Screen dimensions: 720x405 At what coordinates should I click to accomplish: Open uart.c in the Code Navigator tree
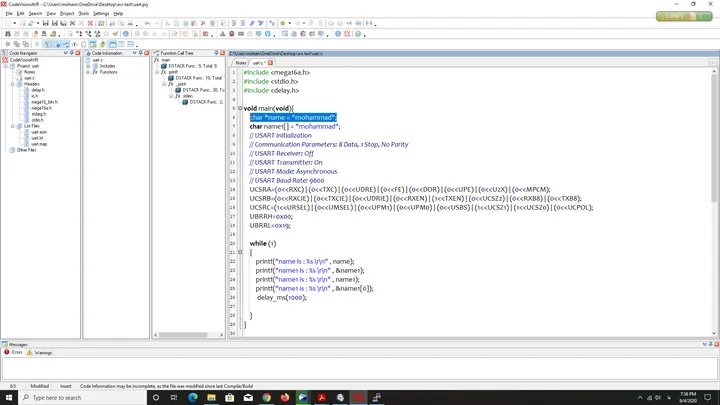pyautogui.click(x=29, y=78)
